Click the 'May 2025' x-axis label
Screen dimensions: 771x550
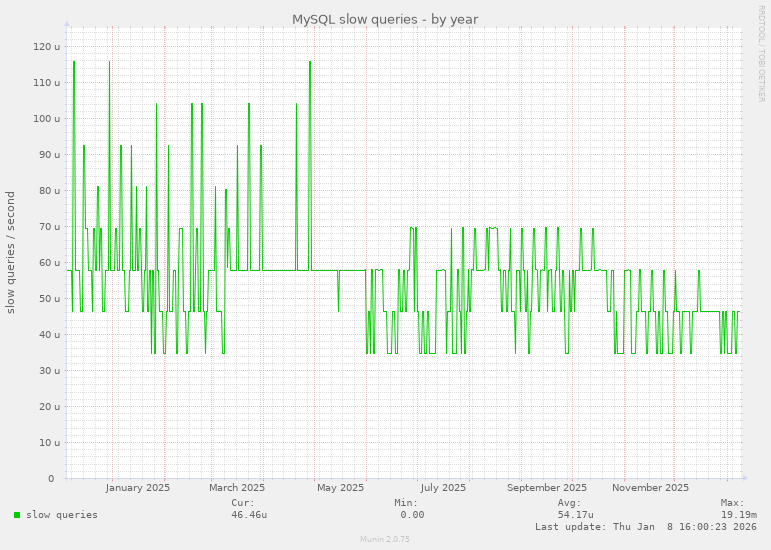tap(340, 488)
